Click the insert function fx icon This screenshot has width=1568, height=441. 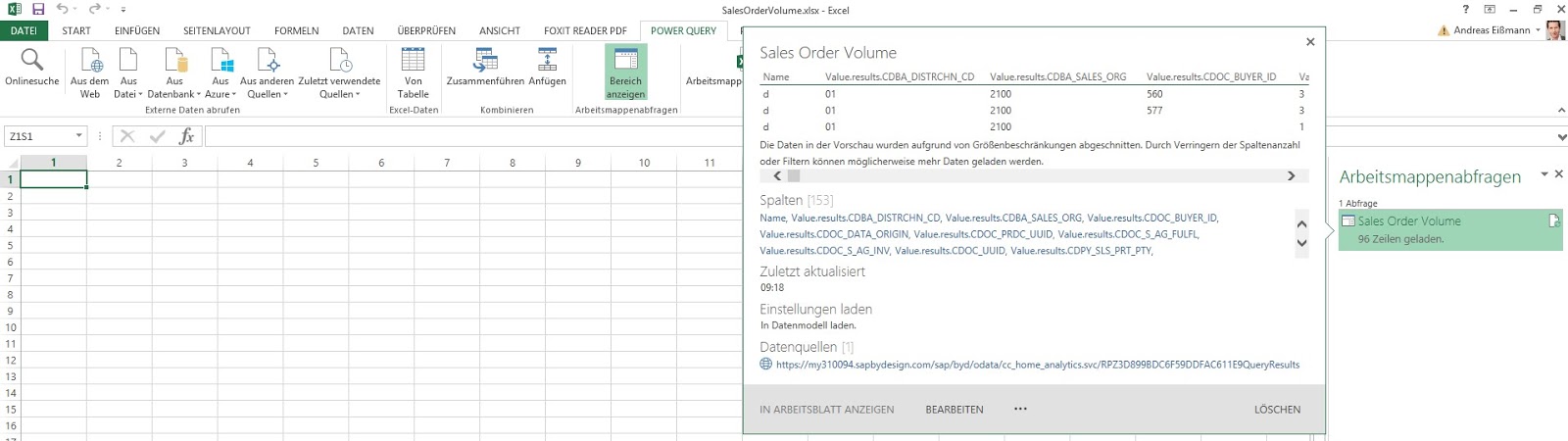tap(186, 136)
